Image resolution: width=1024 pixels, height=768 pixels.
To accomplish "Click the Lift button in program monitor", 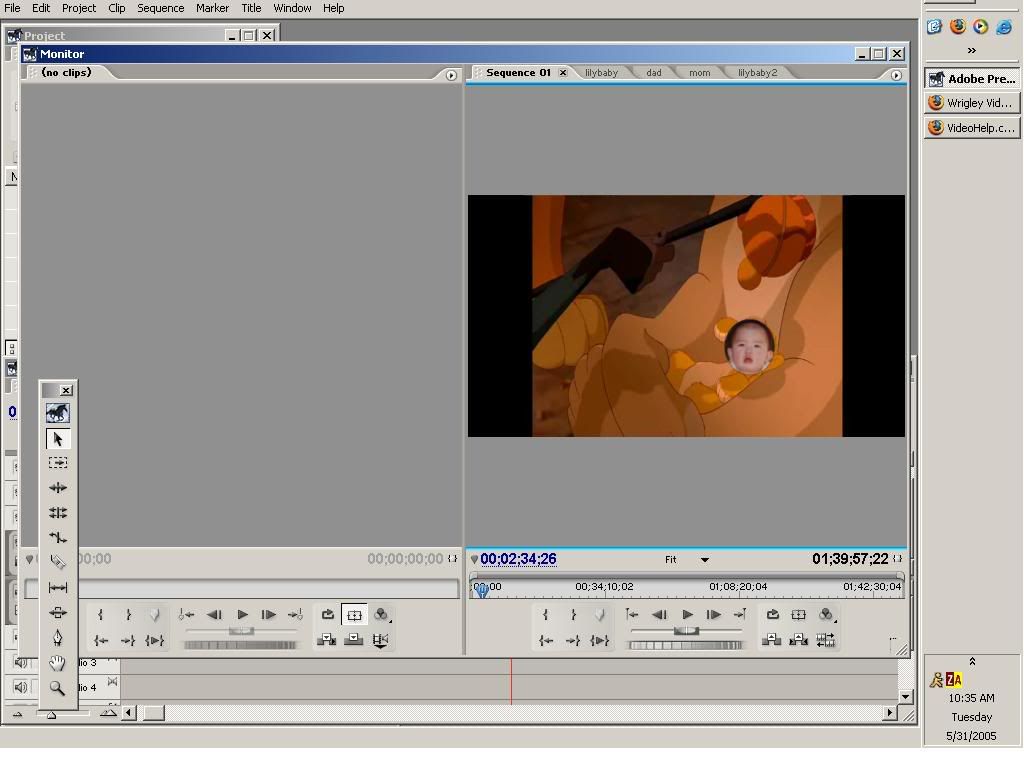I will point(772,640).
